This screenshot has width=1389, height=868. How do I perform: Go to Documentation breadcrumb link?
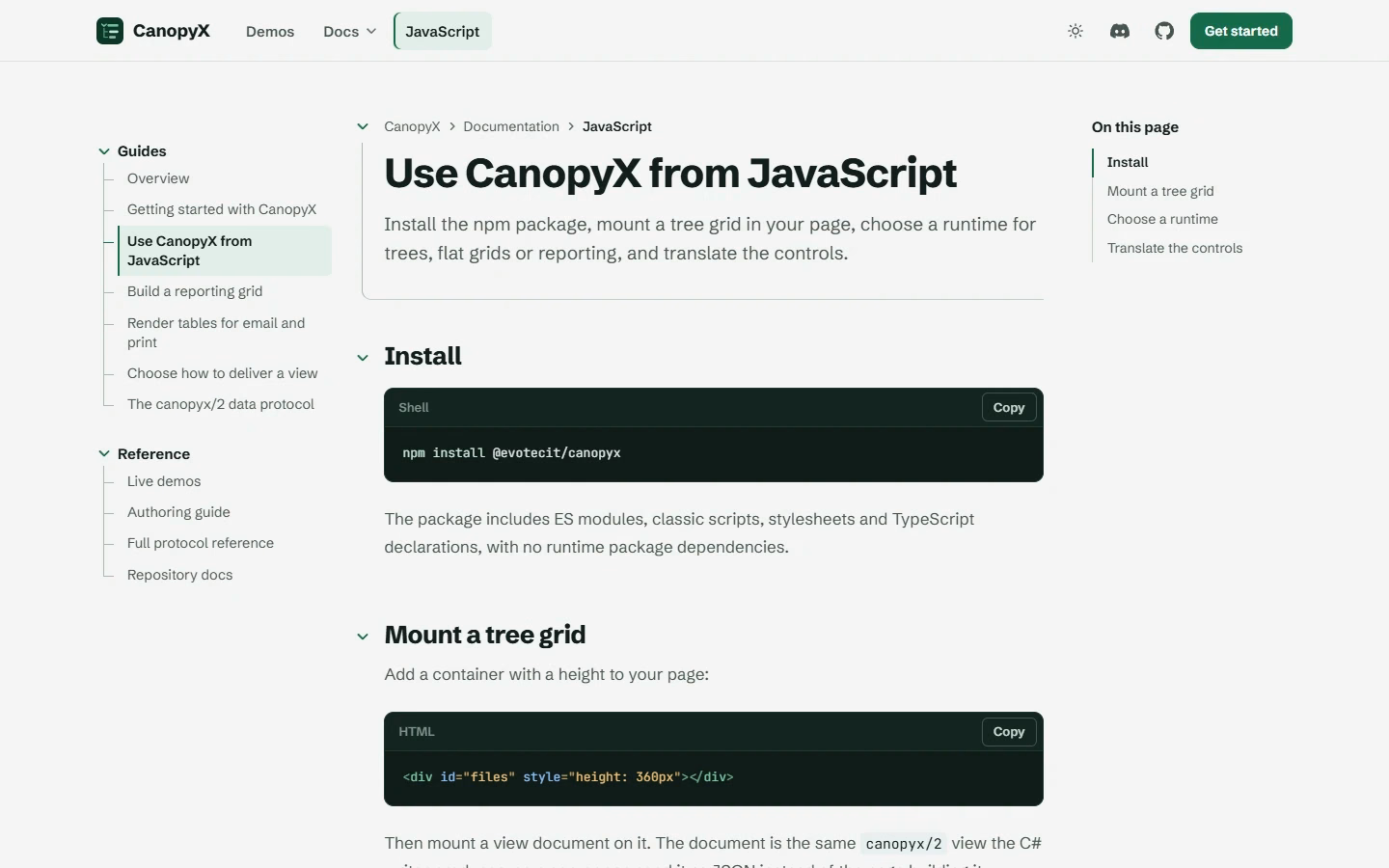pyautogui.click(x=511, y=126)
